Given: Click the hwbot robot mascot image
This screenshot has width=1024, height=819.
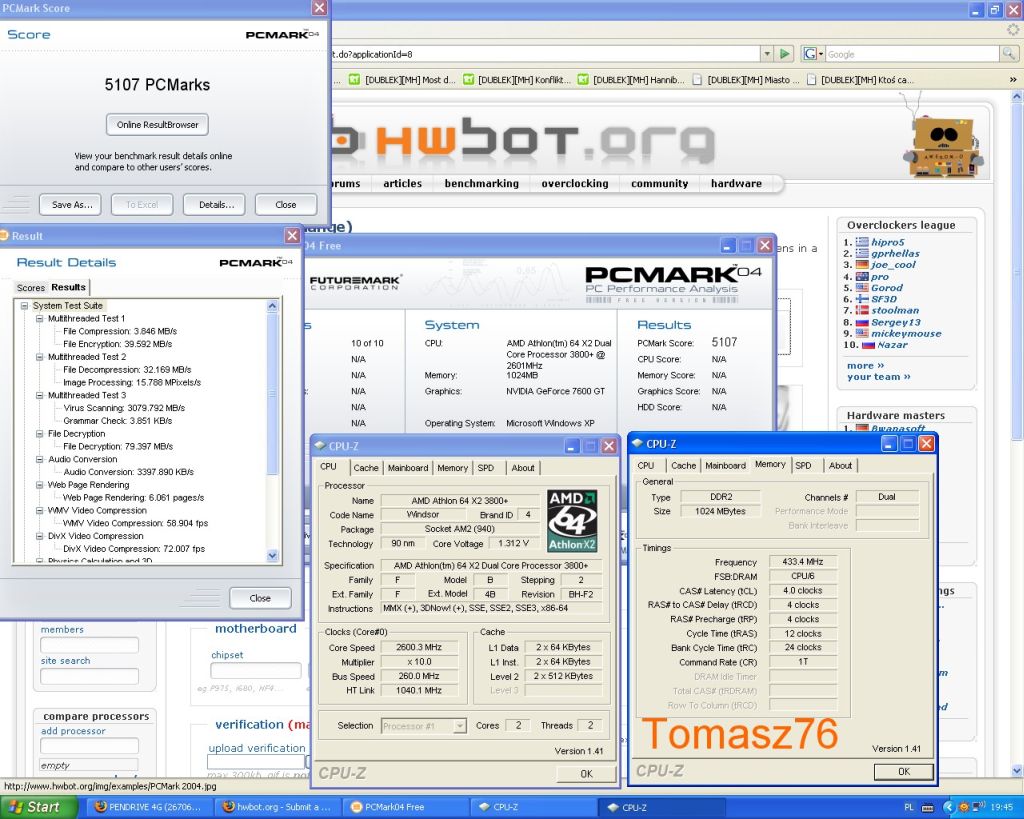Looking at the screenshot, I should pos(943,145).
